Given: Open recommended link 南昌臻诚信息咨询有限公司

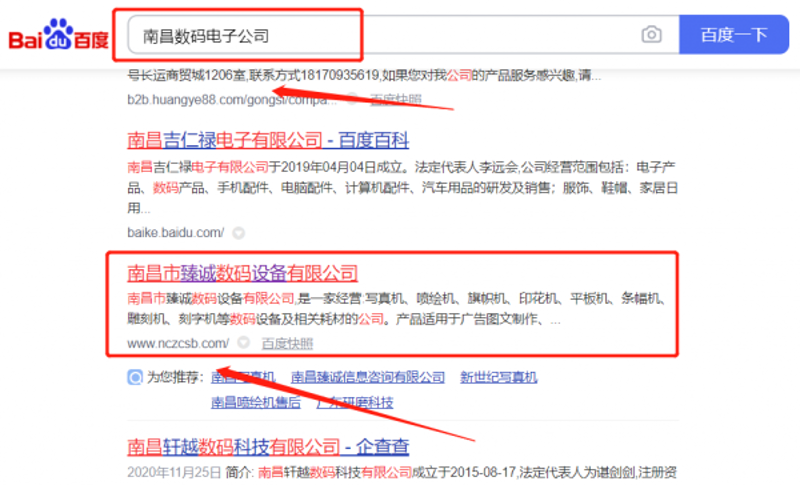Looking at the screenshot, I should point(367,377).
